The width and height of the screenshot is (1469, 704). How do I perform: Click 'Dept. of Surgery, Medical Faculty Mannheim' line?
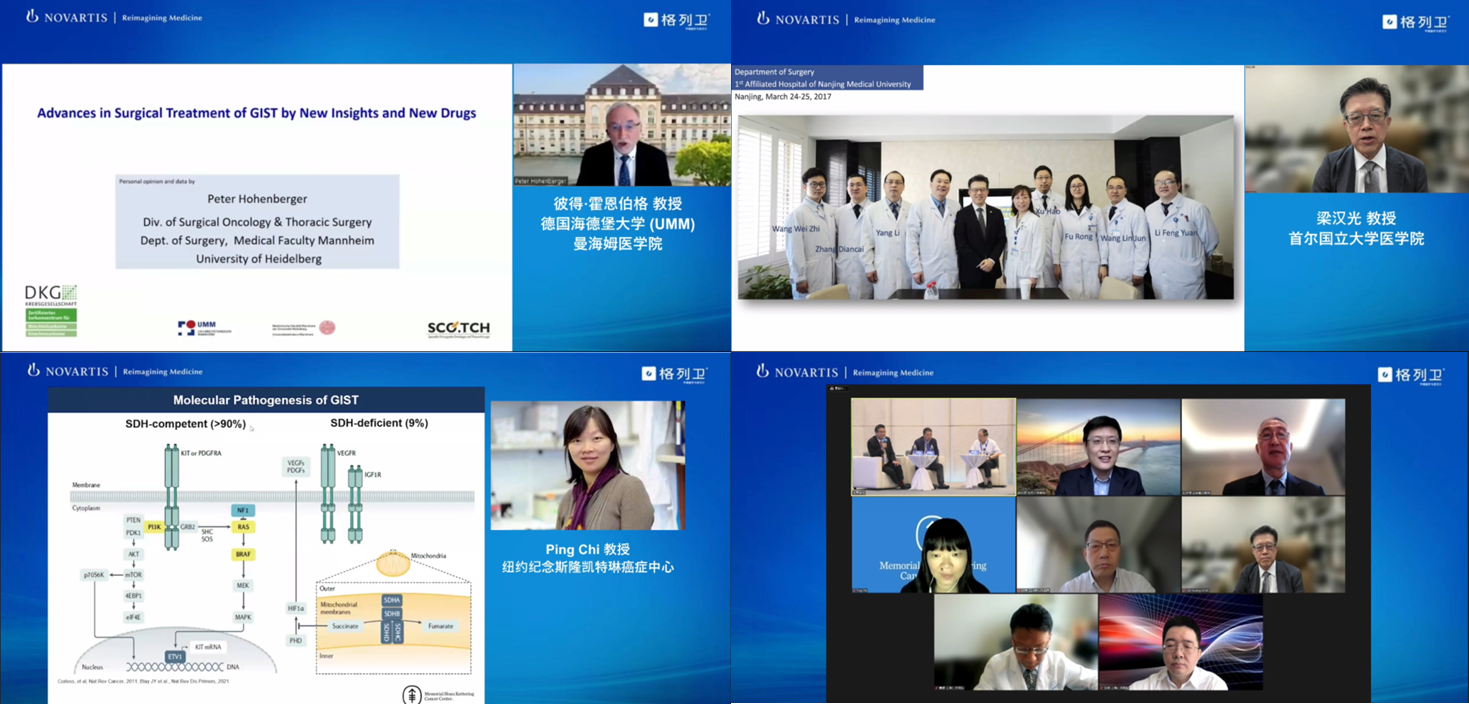(x=257, y=240)
